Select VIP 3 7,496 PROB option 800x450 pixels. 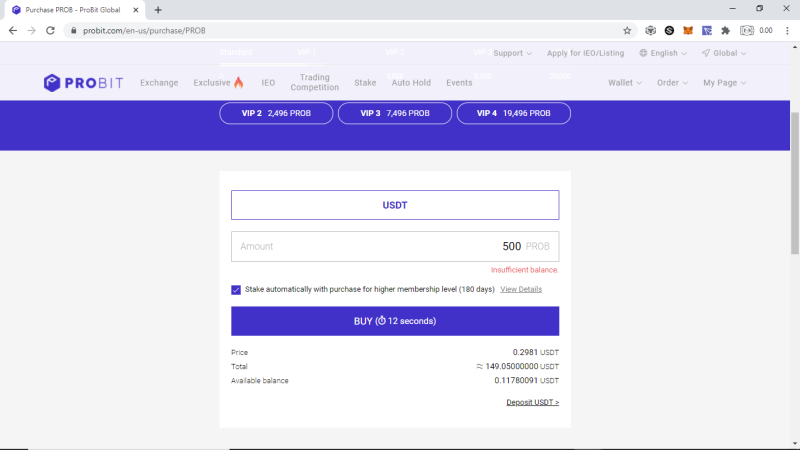395,113
